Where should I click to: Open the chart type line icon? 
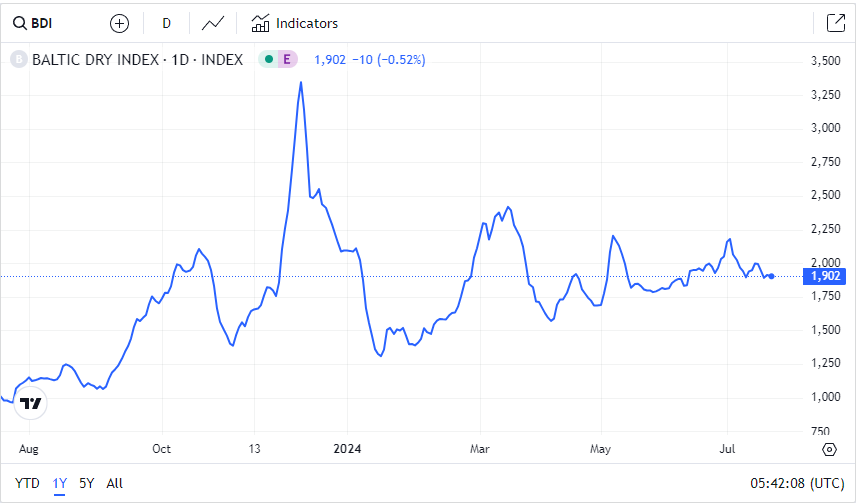212,23
